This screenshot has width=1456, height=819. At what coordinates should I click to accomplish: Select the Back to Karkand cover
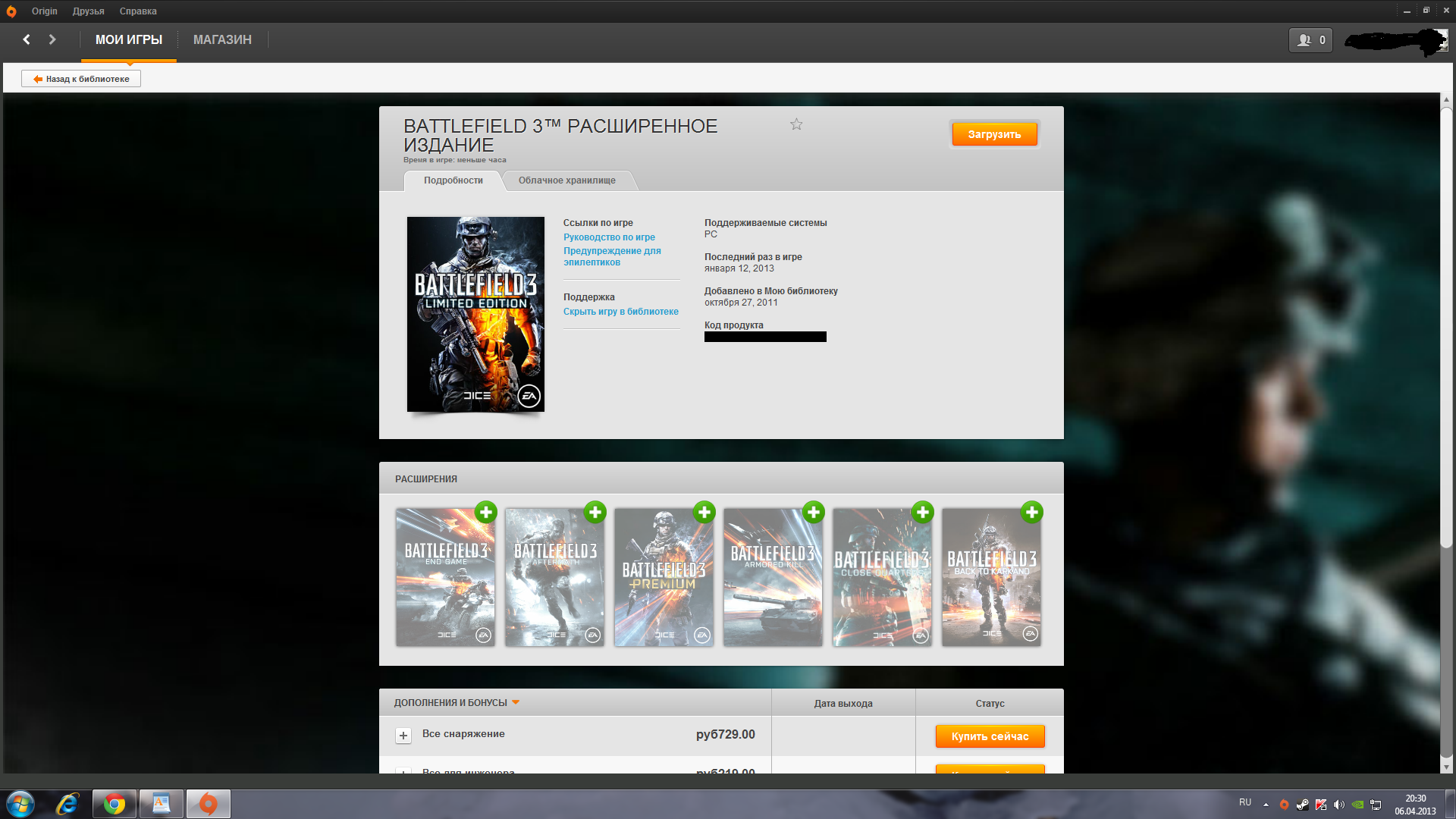point(992,578)
